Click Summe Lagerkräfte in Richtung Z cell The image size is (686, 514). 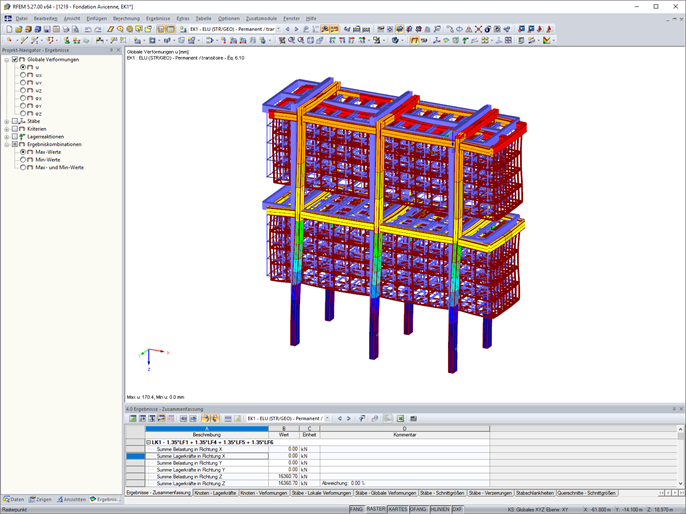206,483
